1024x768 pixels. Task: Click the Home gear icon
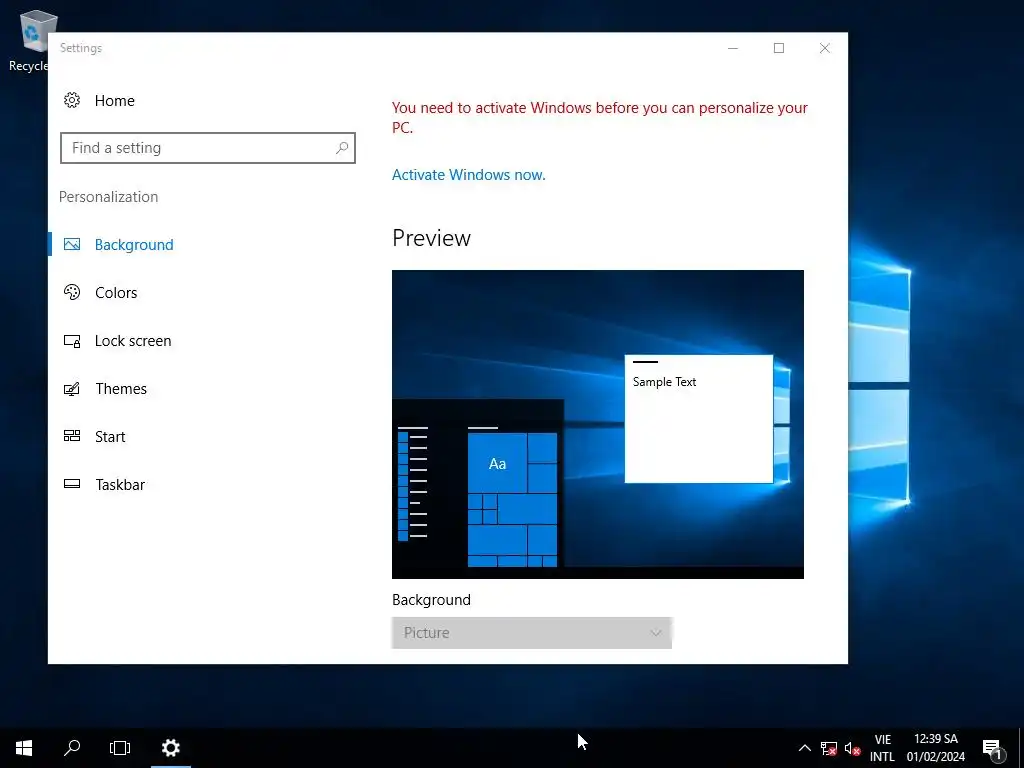click(x=72, y=100)
